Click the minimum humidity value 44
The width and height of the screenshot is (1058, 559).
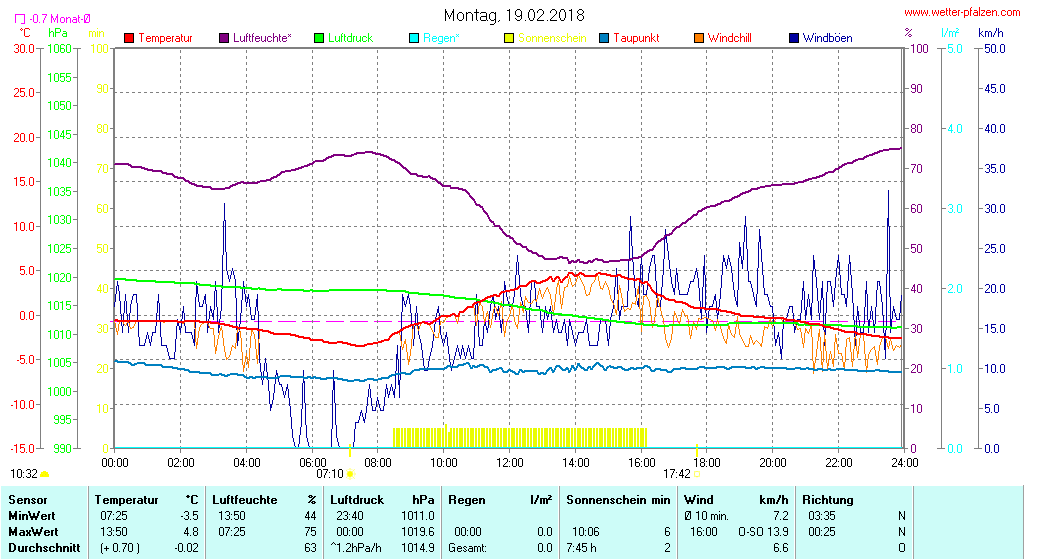pyautogui.click(x=310, y=516)
